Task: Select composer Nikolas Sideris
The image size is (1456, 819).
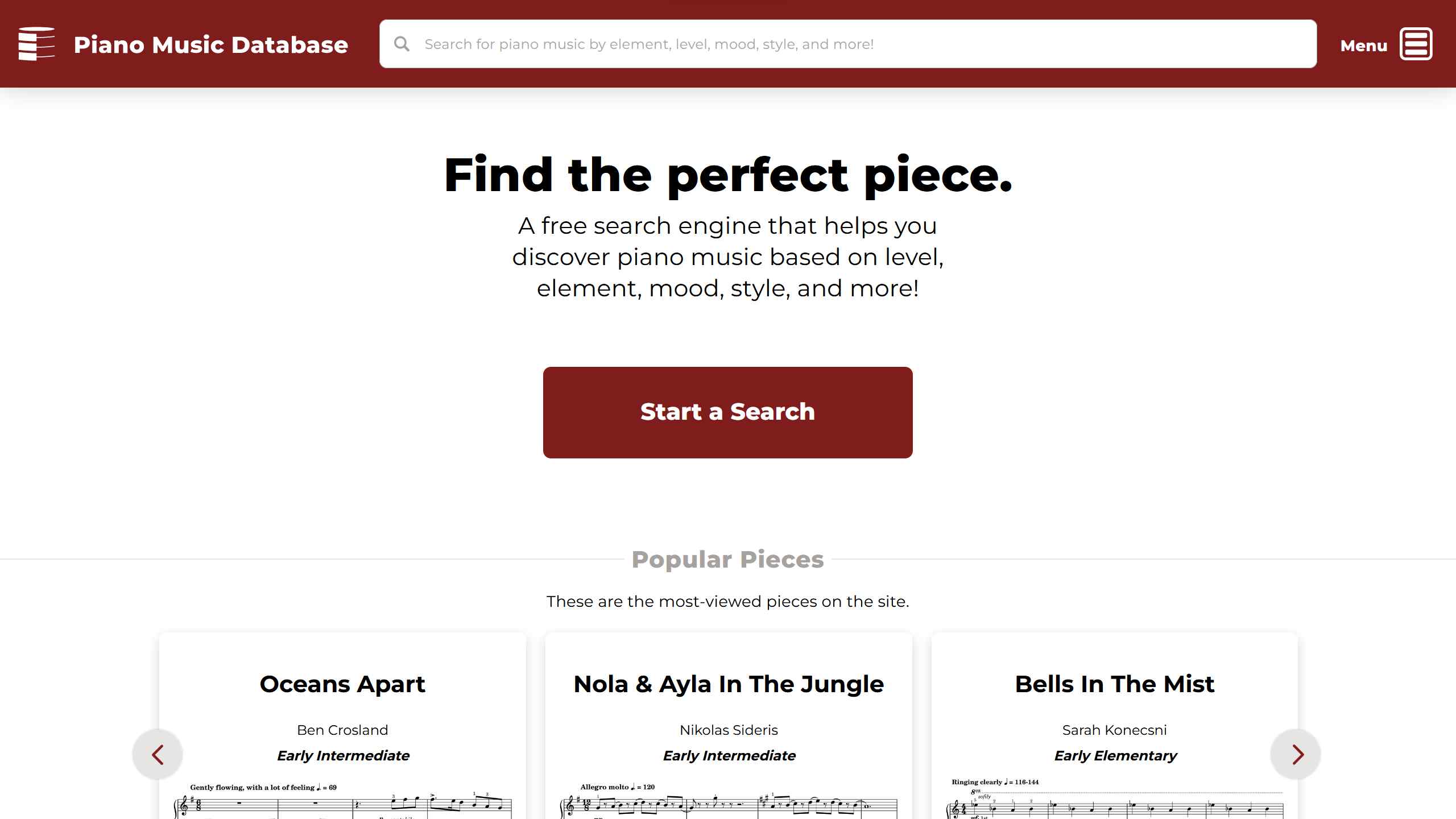Action: pos(729,730)
